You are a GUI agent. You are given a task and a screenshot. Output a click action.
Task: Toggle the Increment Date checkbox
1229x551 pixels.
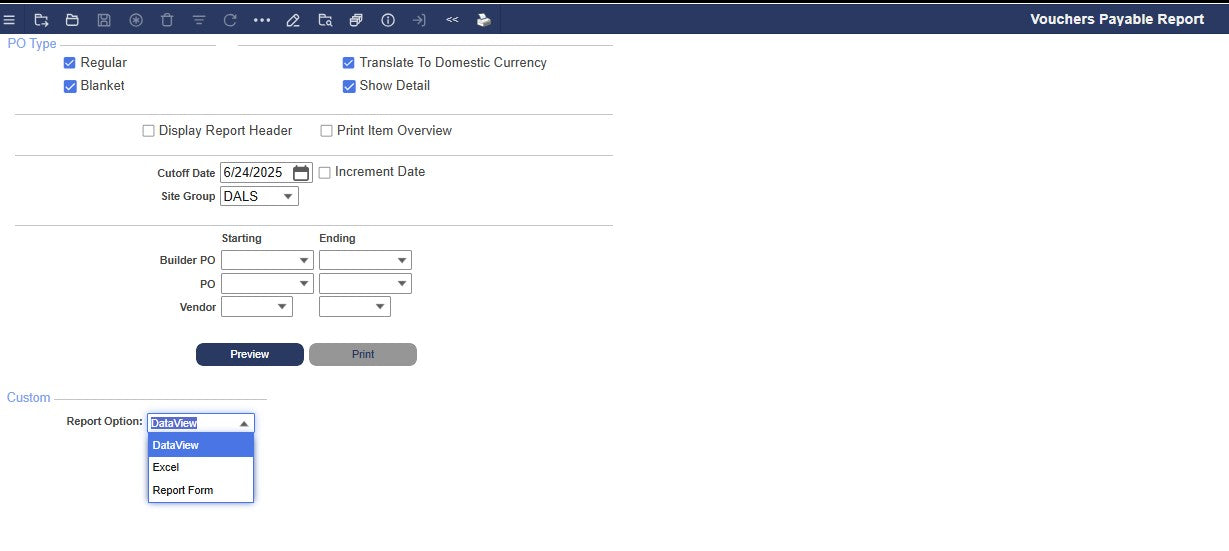(x=324, y=173)
